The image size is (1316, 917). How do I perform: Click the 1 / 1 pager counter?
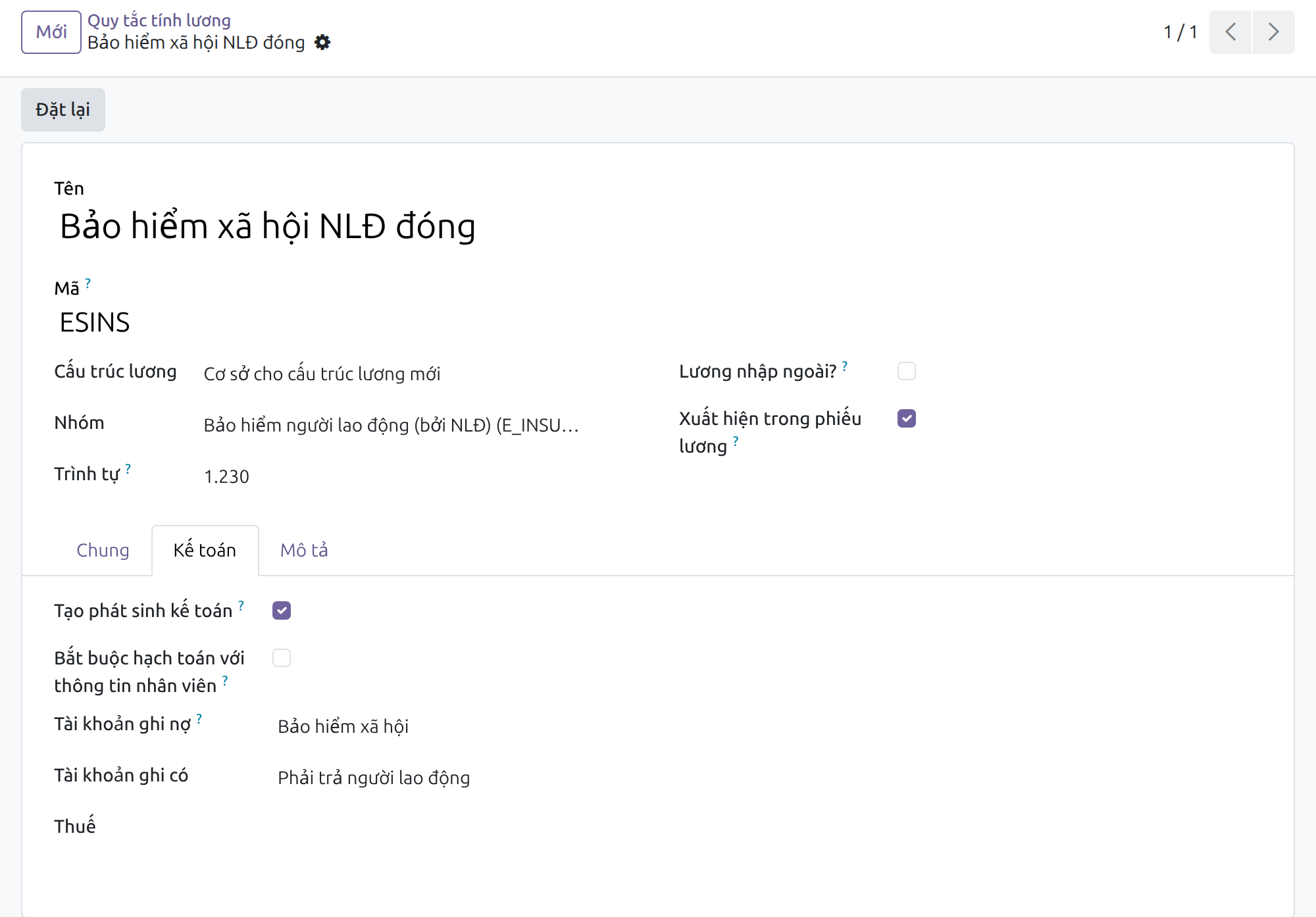pos(1180,32)
